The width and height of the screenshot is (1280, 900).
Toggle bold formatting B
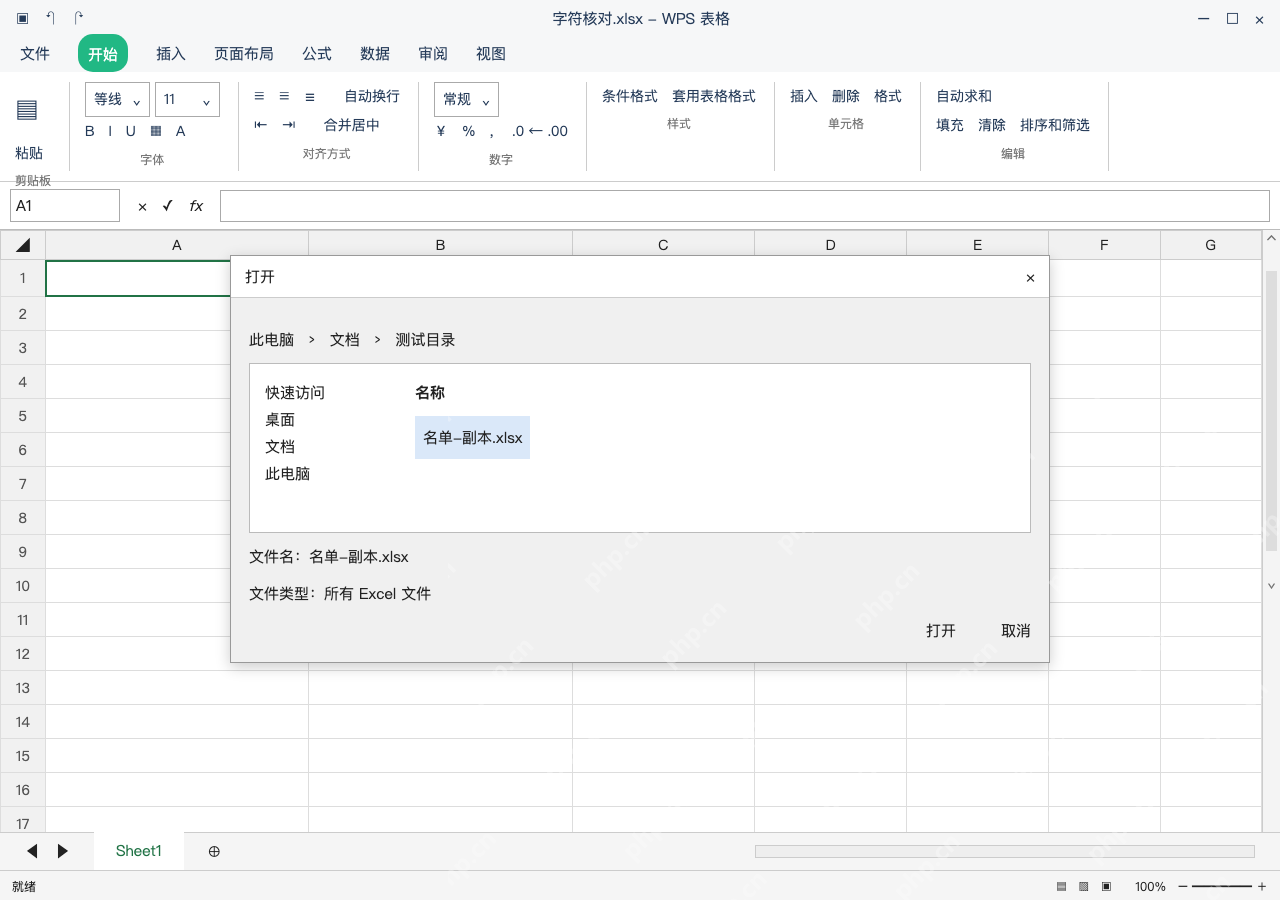point(90,131)
